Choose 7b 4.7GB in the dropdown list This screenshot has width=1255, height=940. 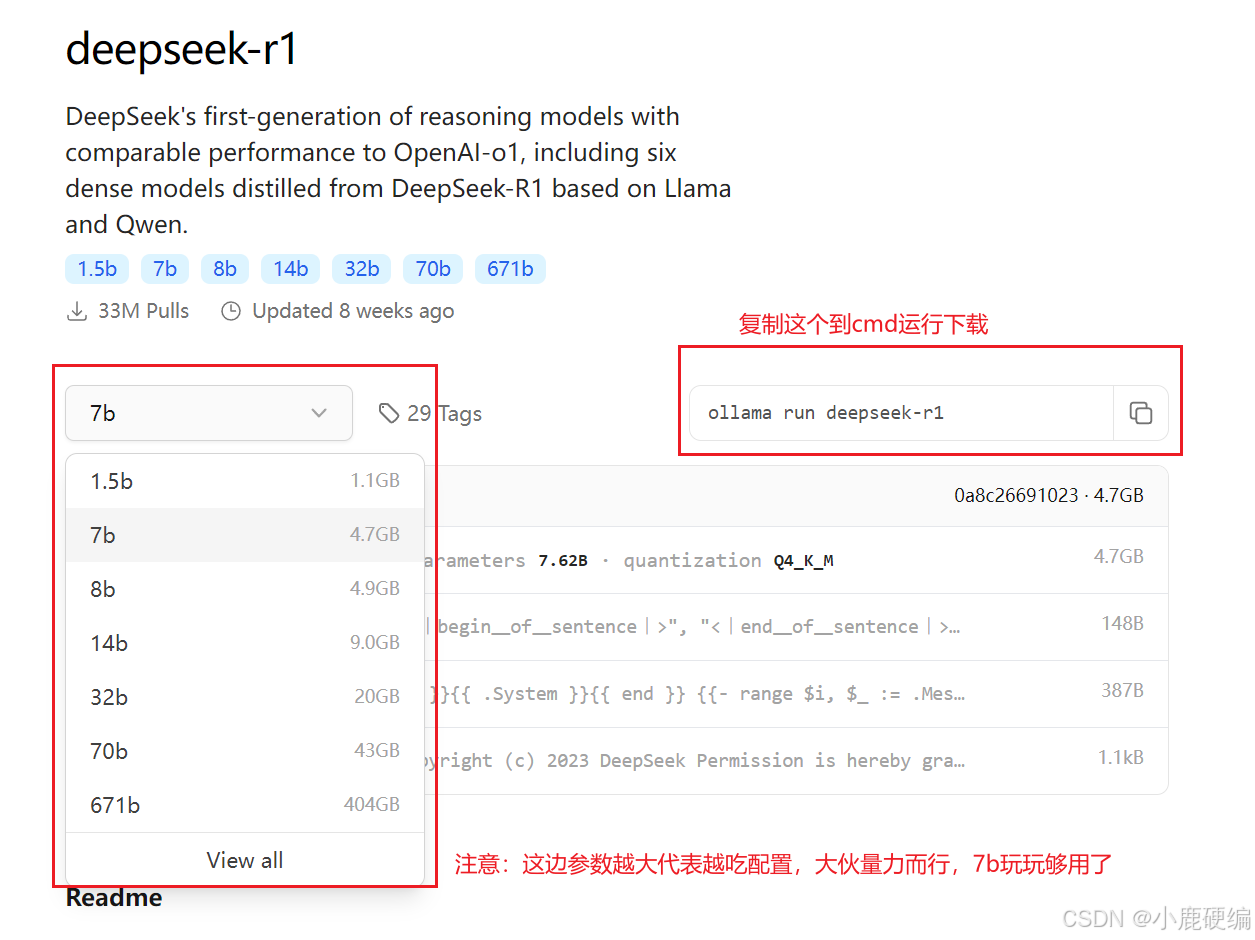pos(245,535)
